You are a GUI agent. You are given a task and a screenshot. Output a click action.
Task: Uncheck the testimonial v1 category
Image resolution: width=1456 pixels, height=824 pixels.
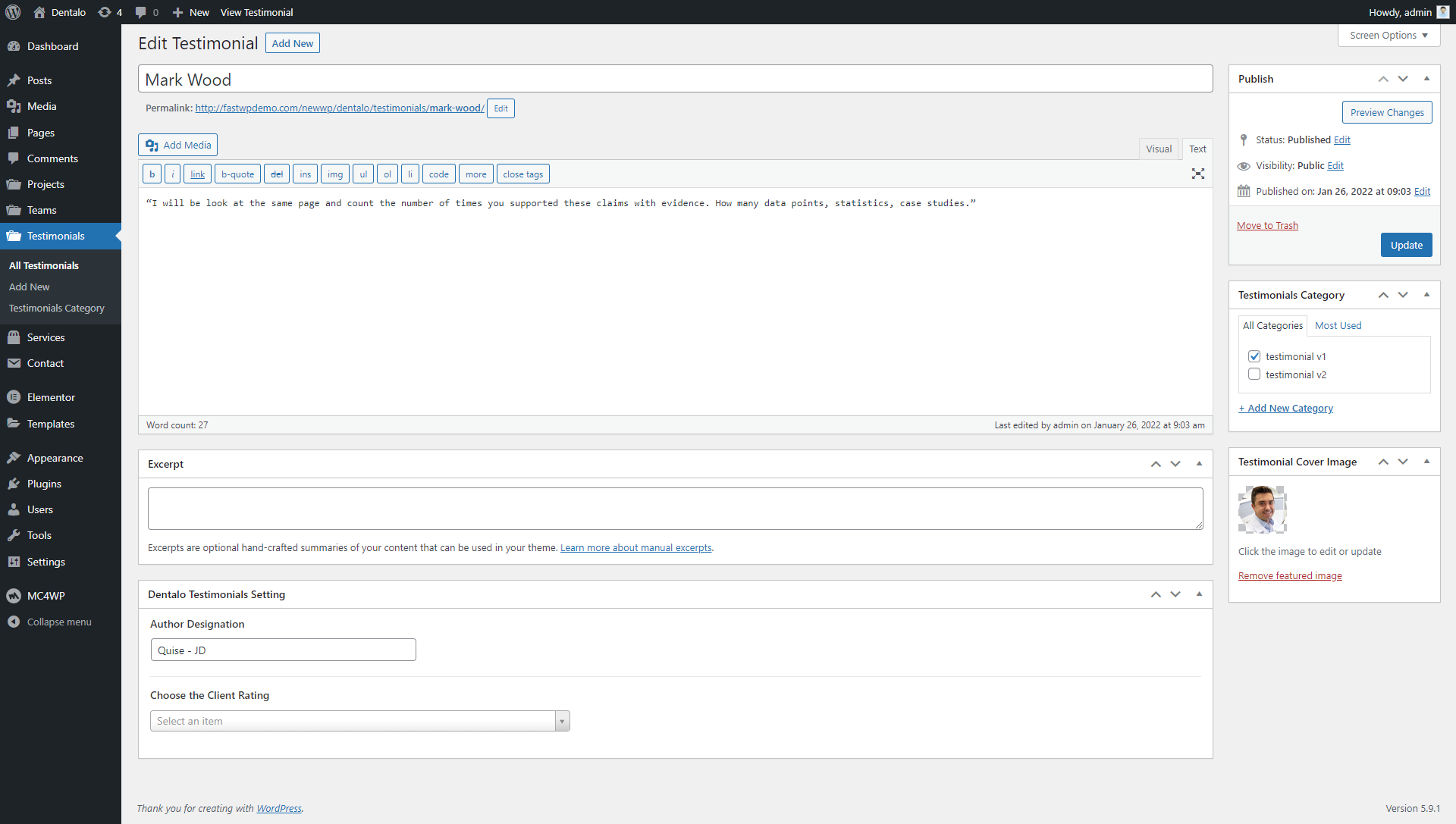pyautogui.click(x=1254, y=356)
